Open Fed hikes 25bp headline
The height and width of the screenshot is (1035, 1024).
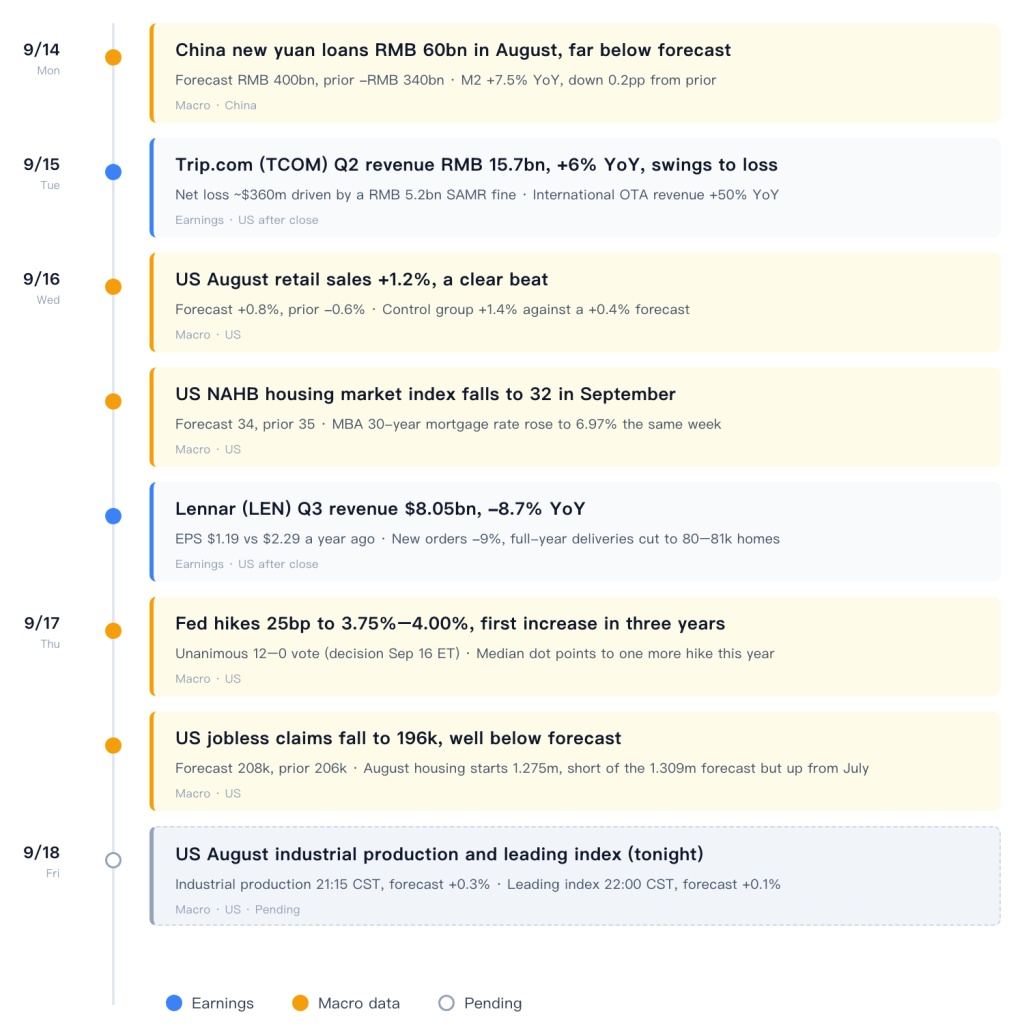(450, 624)
